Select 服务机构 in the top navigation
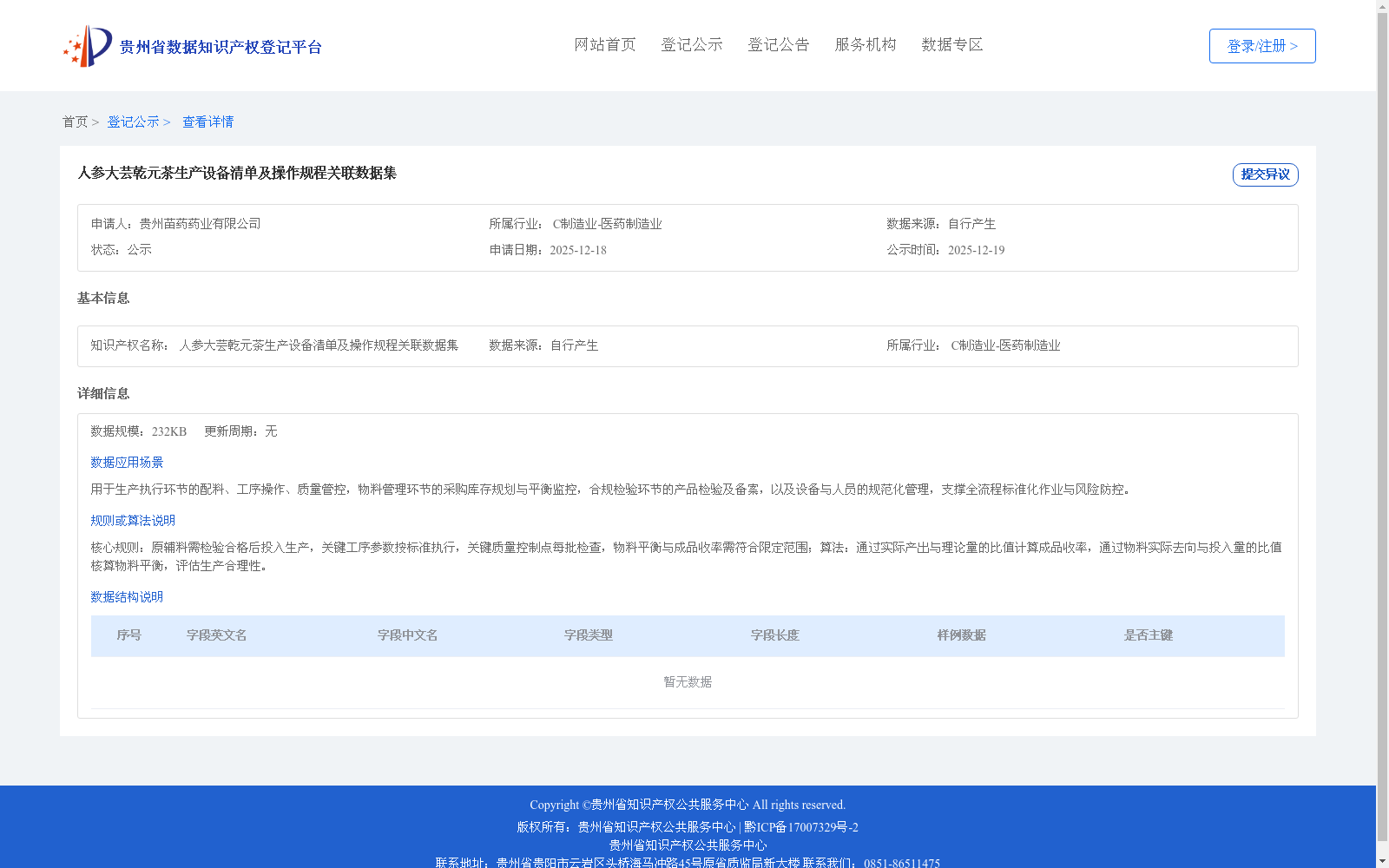 866,44
